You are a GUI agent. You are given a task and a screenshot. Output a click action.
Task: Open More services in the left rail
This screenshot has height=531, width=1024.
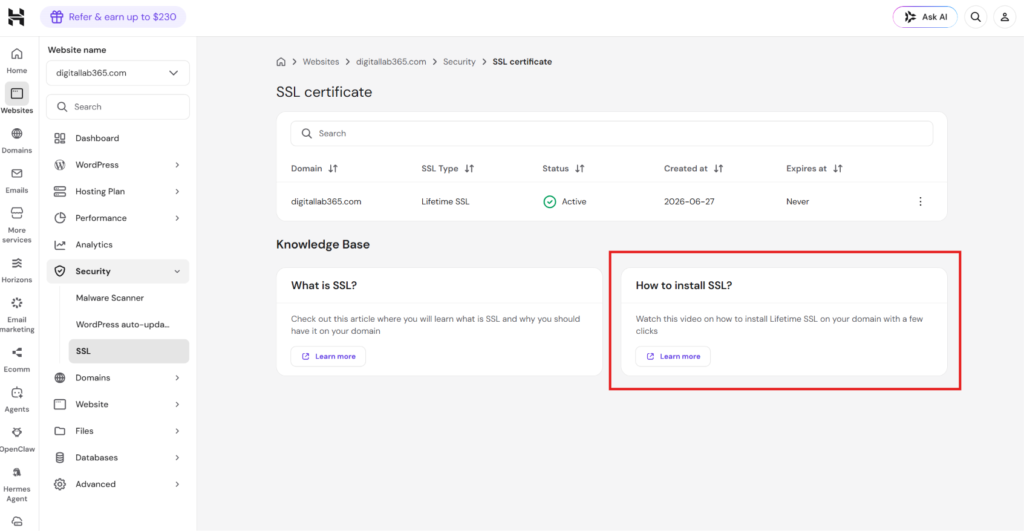(17, 225)
